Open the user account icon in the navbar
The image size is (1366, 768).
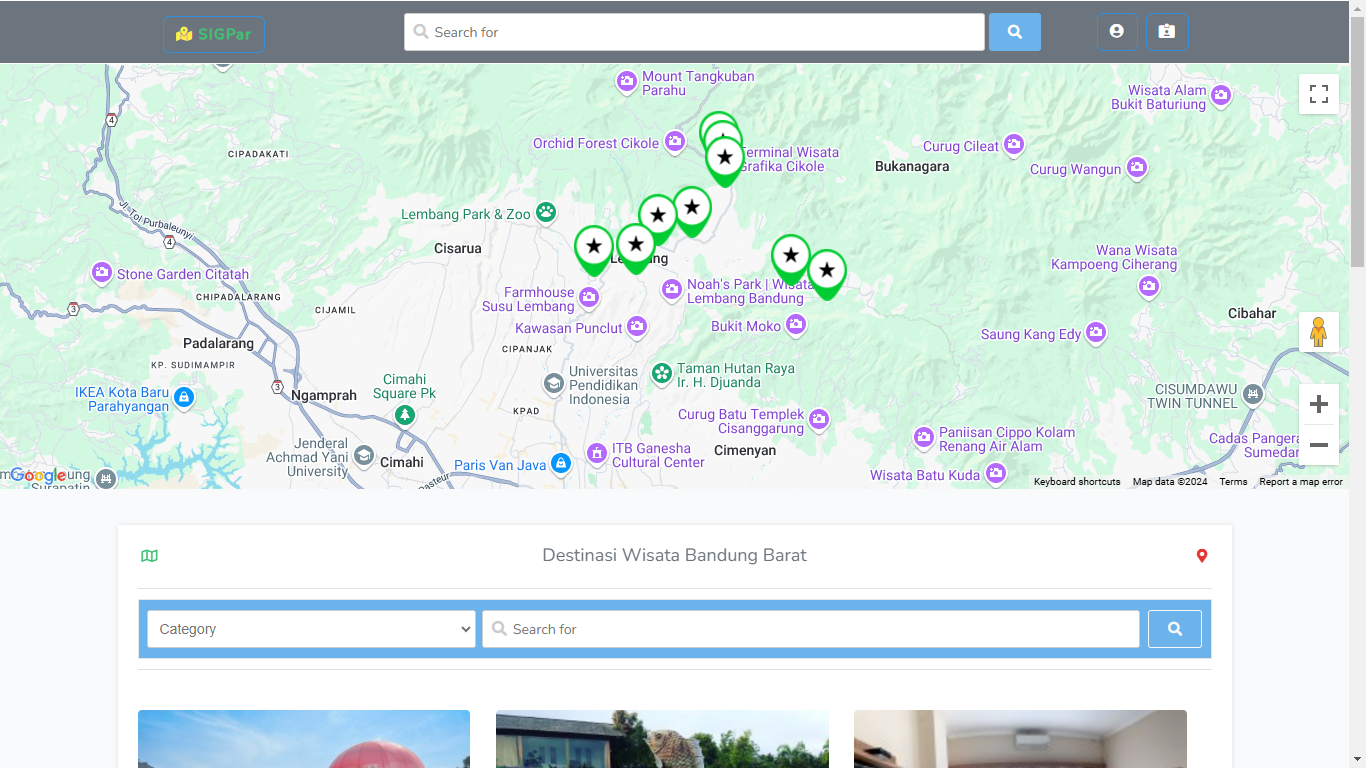click(x=1117, y=31)
